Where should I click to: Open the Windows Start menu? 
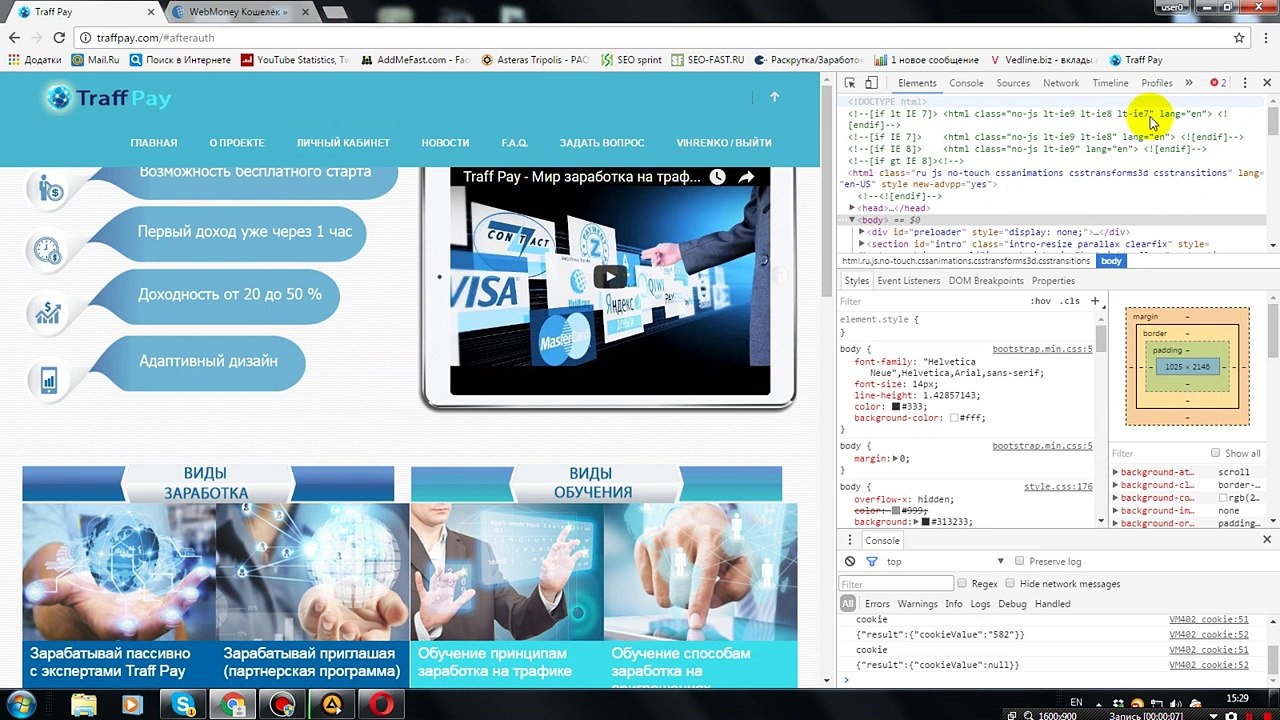coord(21,704)
